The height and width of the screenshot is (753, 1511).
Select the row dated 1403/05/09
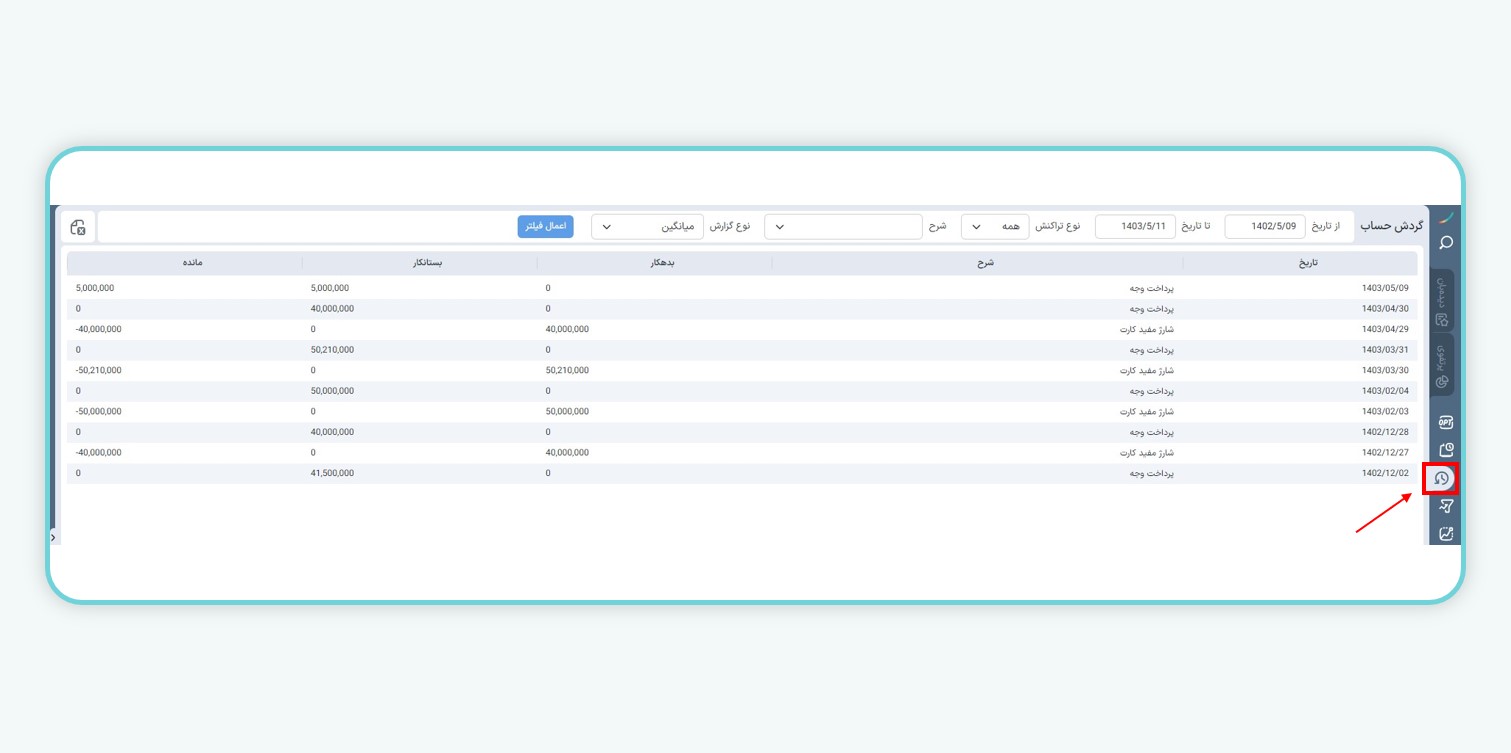point(742,287)
